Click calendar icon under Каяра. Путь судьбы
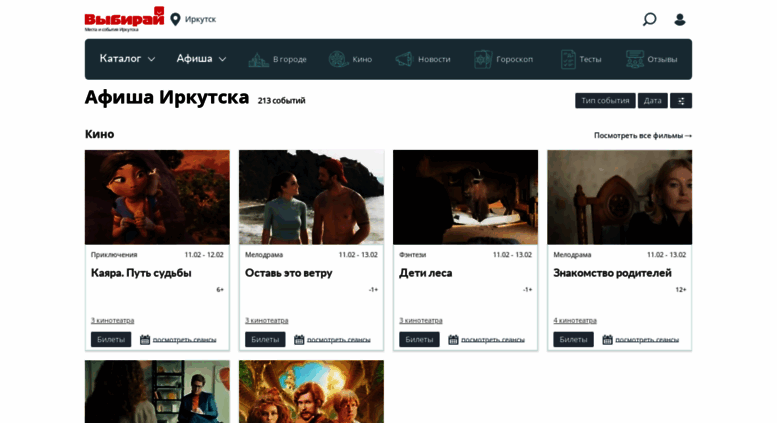Image resolution: width=777 pixels, height=423 pixels. (145, 340)
